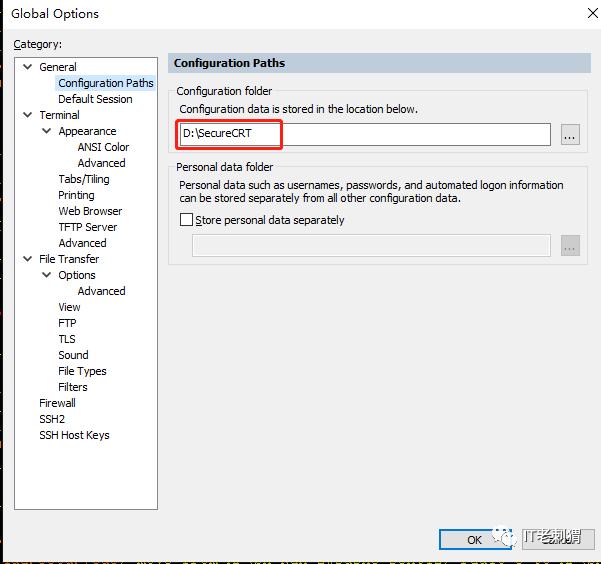Collapse the General tree node
601x564 pixels.
[x=28, y=67]
